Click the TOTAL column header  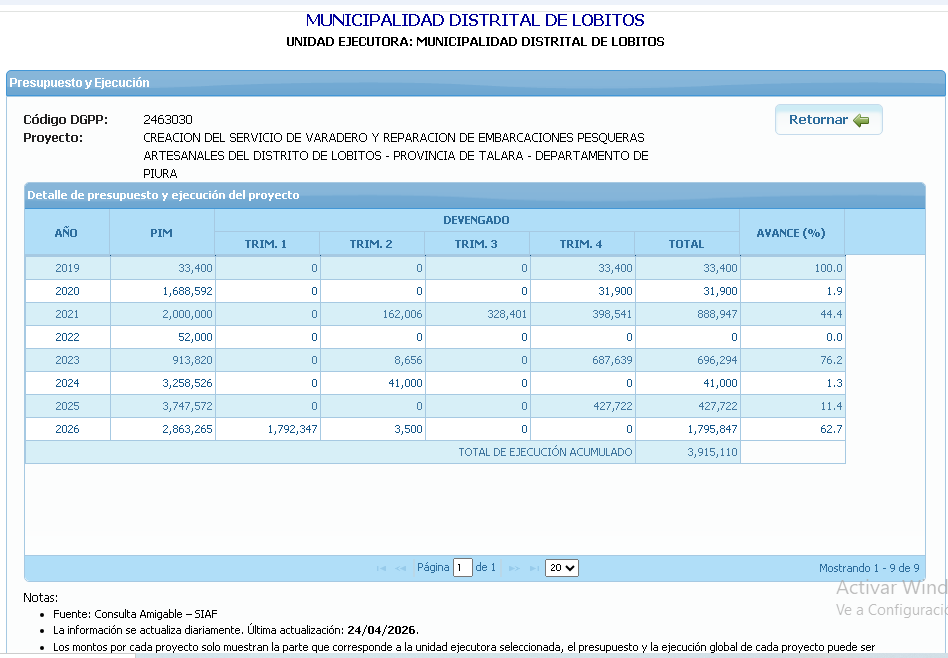(x=686, y=244)
